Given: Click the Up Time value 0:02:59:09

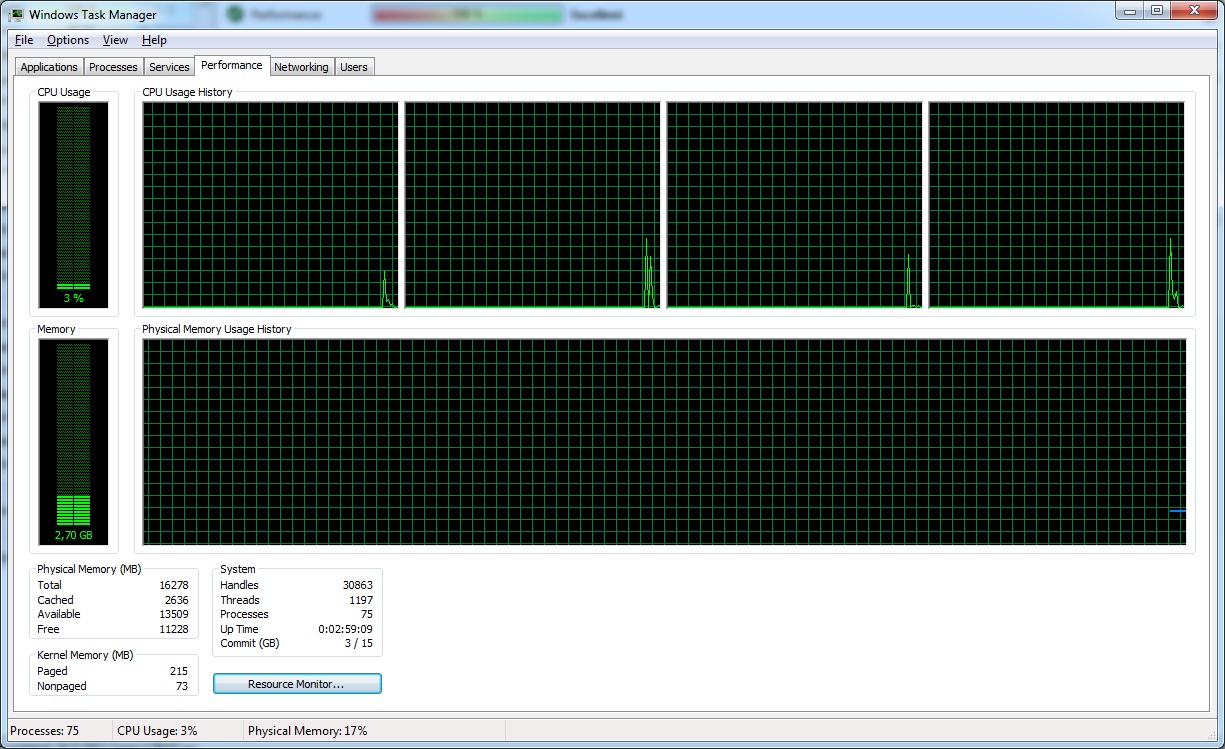Looking at the screenshot, I should tap(347, 629).
